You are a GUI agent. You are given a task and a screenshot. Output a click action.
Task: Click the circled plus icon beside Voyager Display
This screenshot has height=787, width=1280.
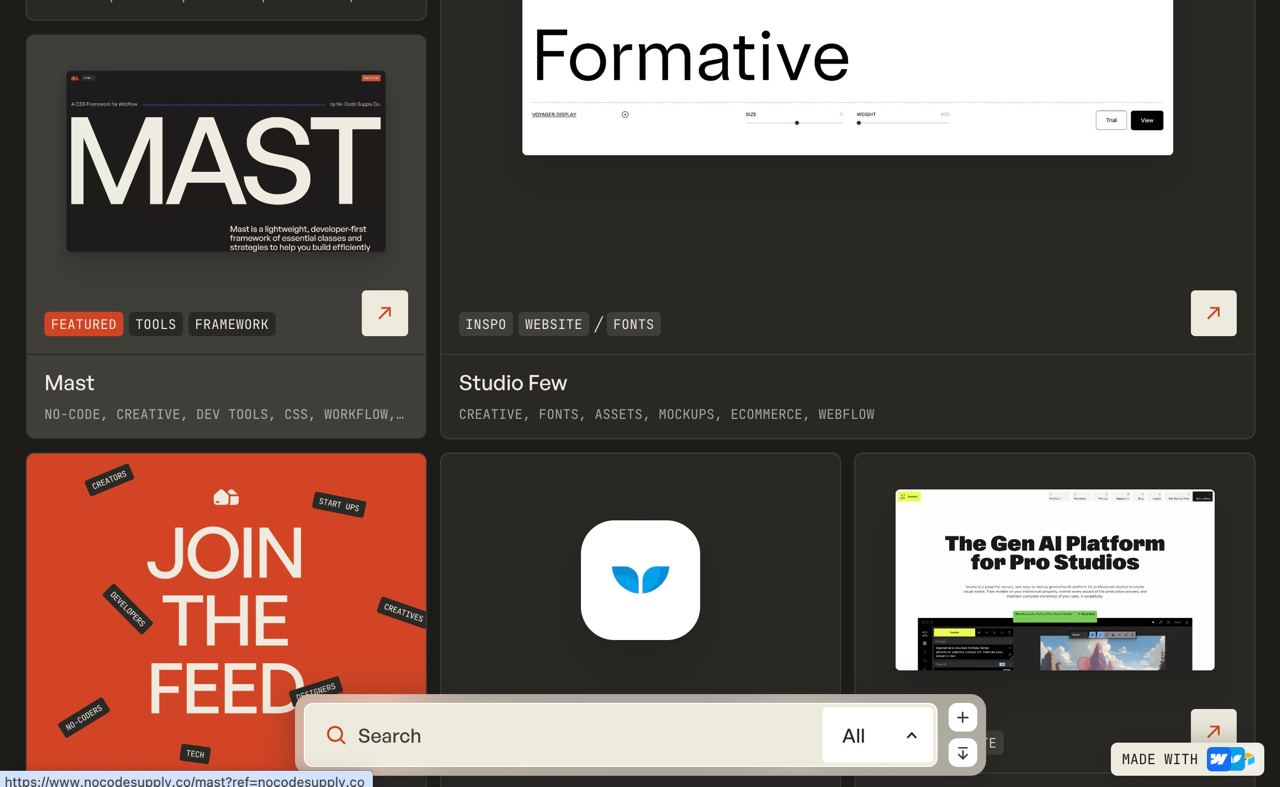(x=625, y=115)
